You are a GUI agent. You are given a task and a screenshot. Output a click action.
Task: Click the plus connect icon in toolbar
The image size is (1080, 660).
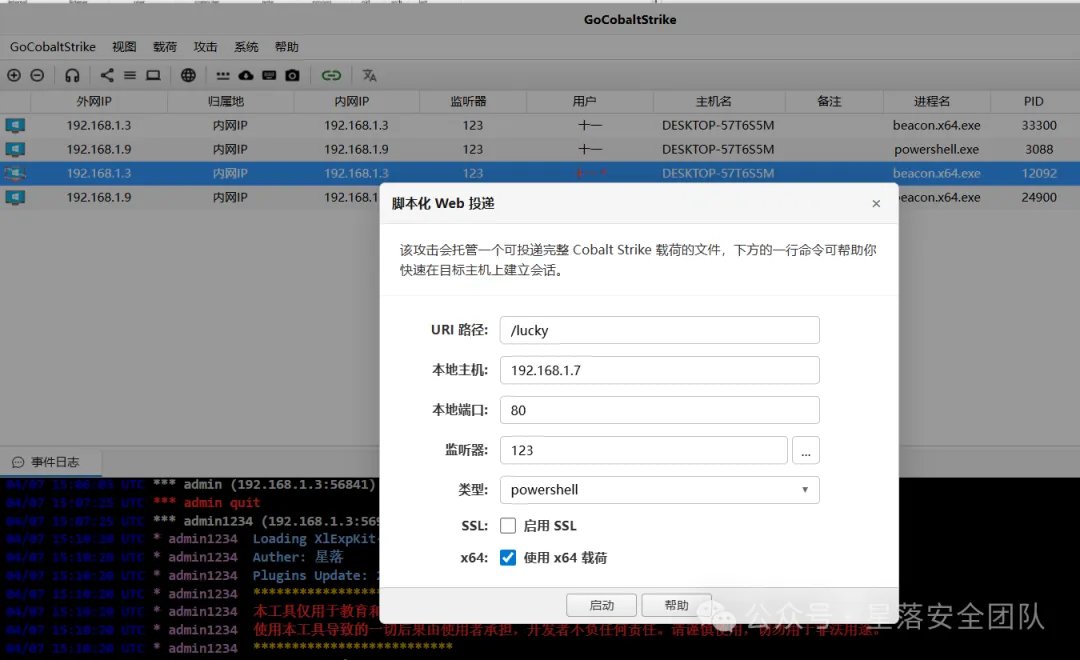(14, 75)
